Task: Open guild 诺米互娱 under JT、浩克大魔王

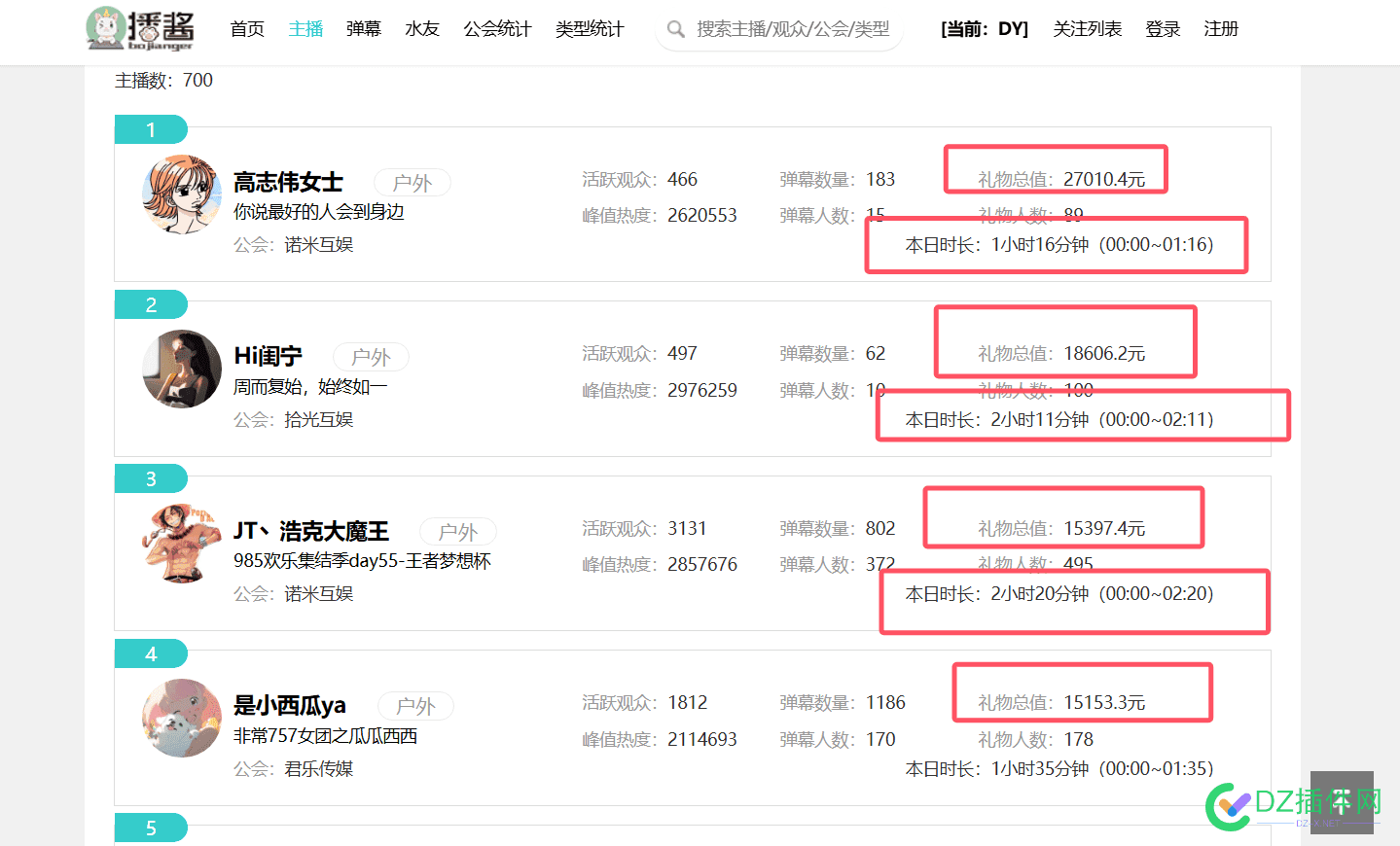Action: click(319, 594)
